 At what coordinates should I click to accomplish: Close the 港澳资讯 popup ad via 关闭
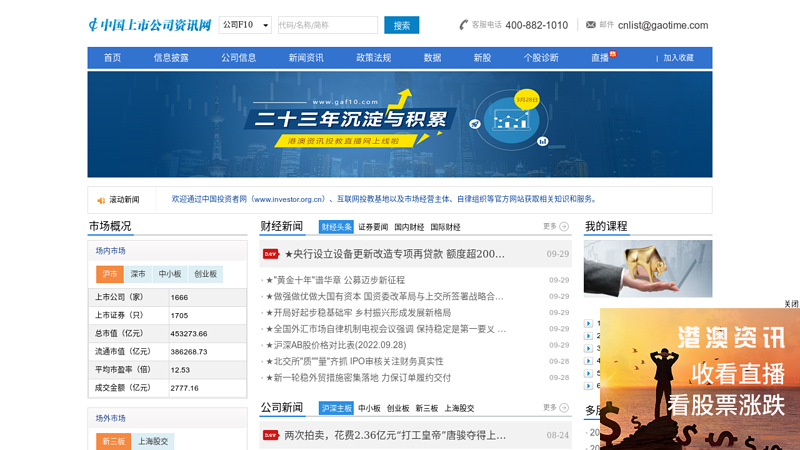(791, 304)
